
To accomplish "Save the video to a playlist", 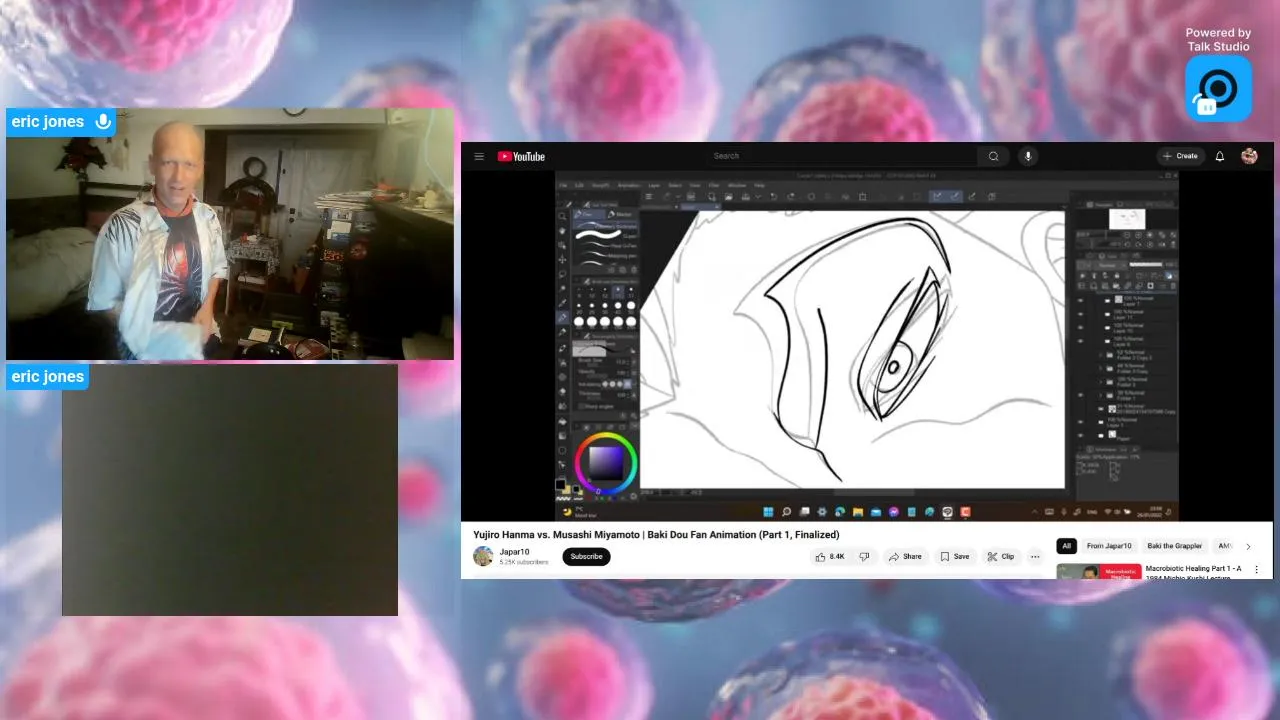I will 955,556.
